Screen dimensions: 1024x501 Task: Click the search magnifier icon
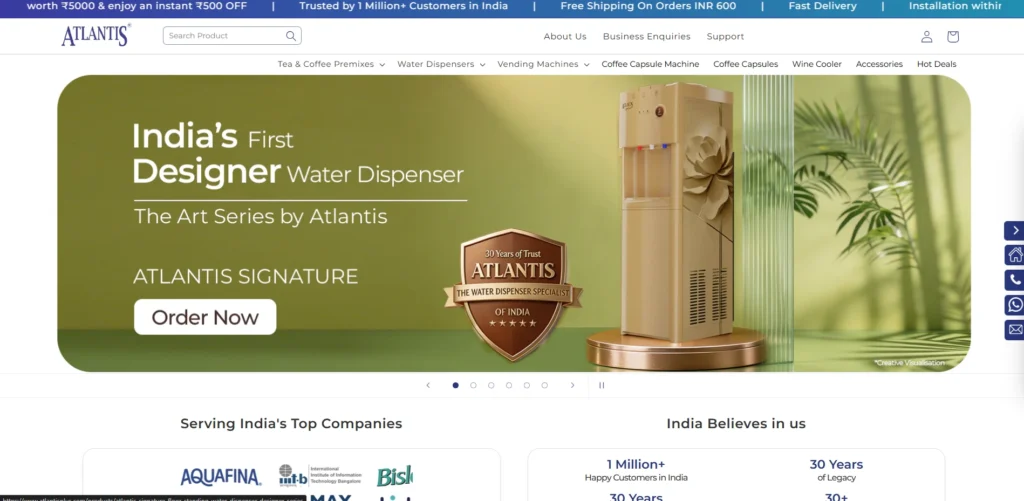click(x=291, y=36)
